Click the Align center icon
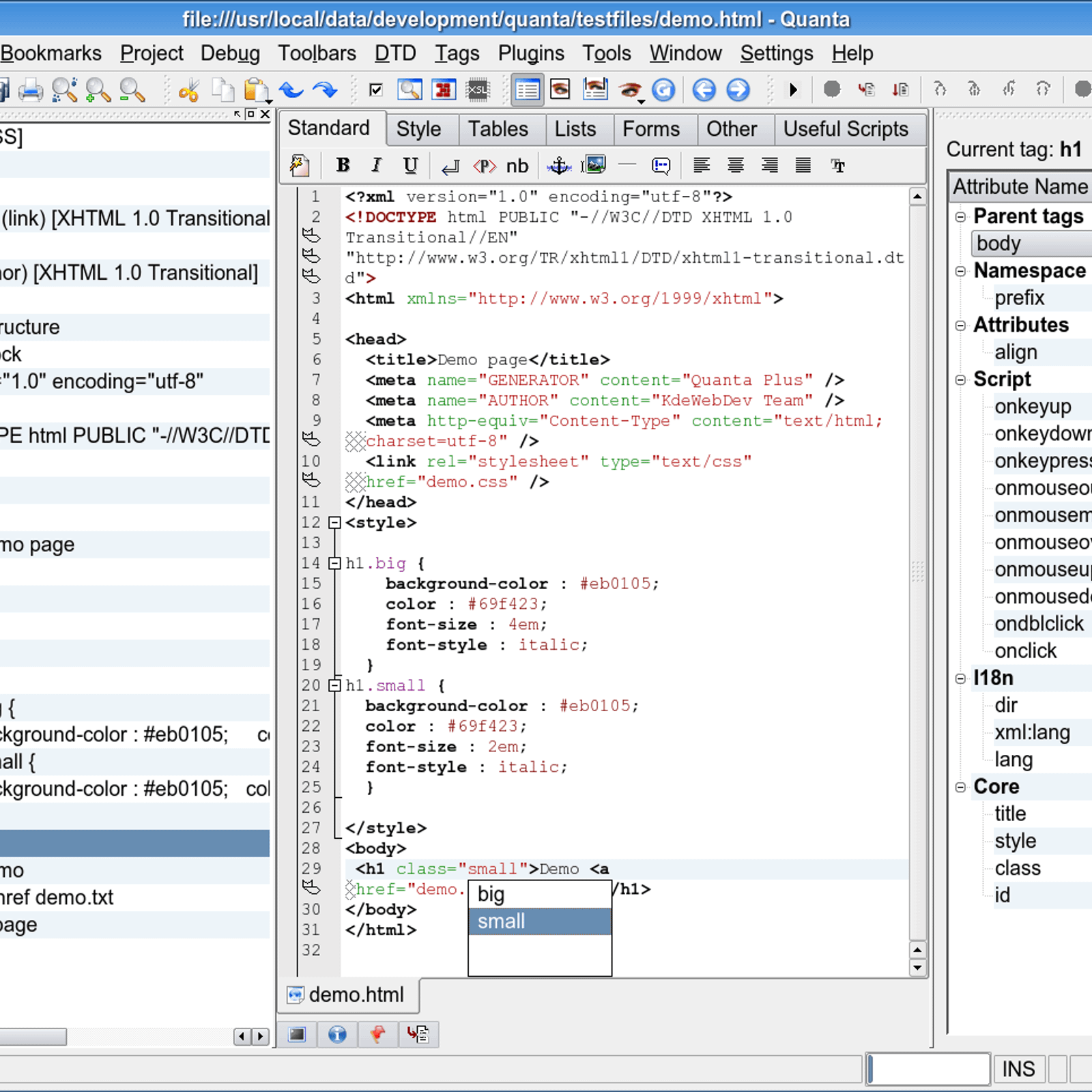The image size is (1092, 1092). [x=736, y=165]
